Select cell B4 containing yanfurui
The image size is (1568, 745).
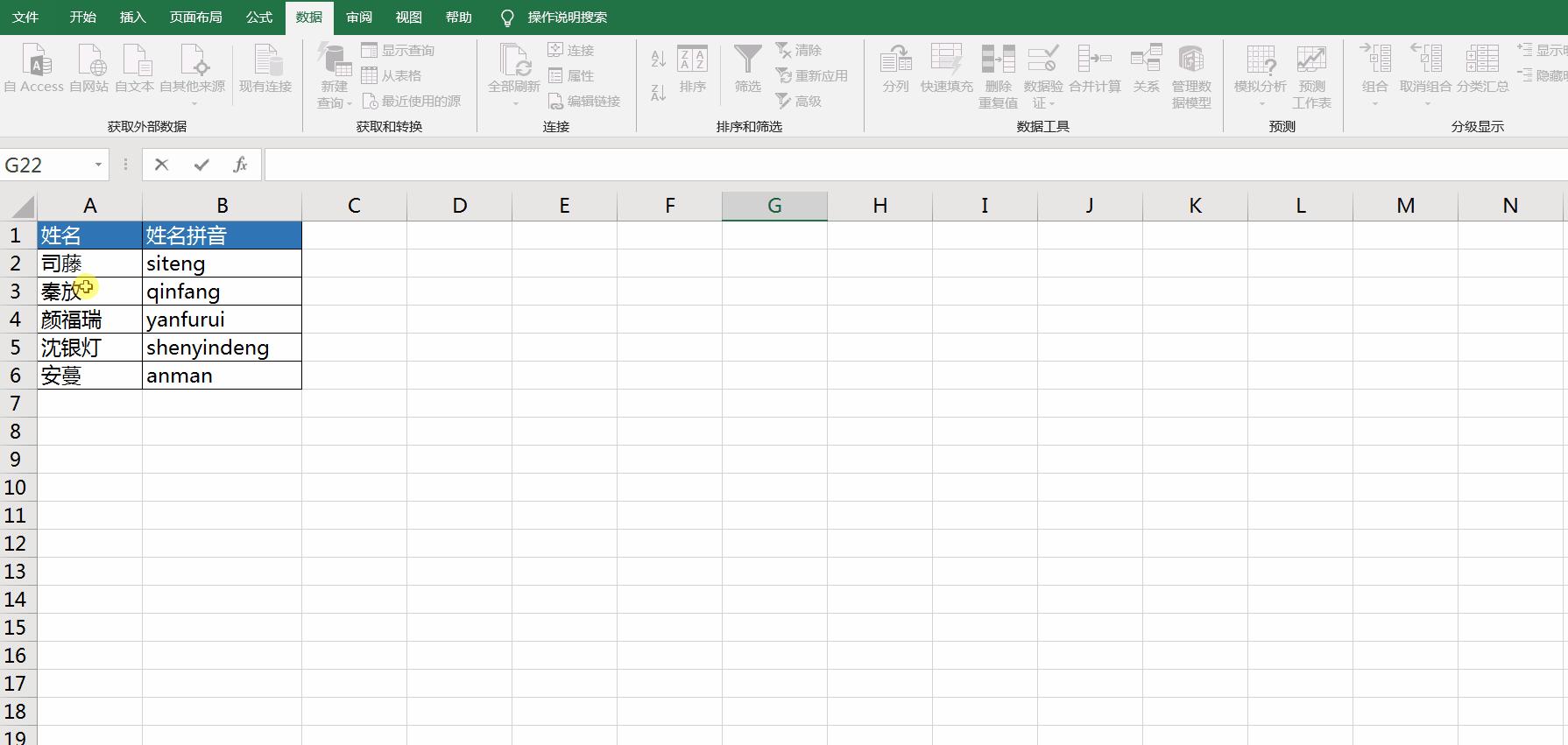pos(222,320)
